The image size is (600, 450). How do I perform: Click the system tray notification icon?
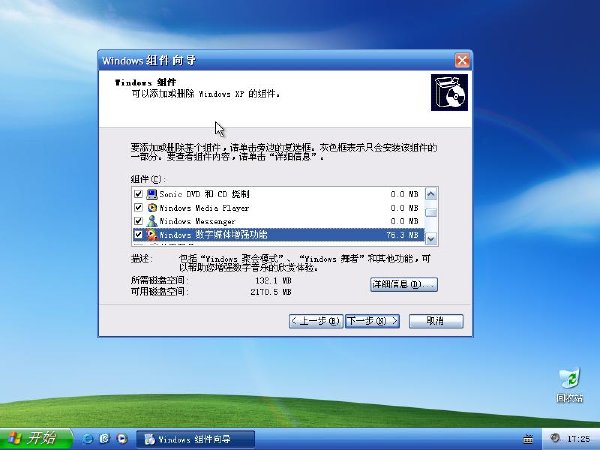tap(554, 438)
